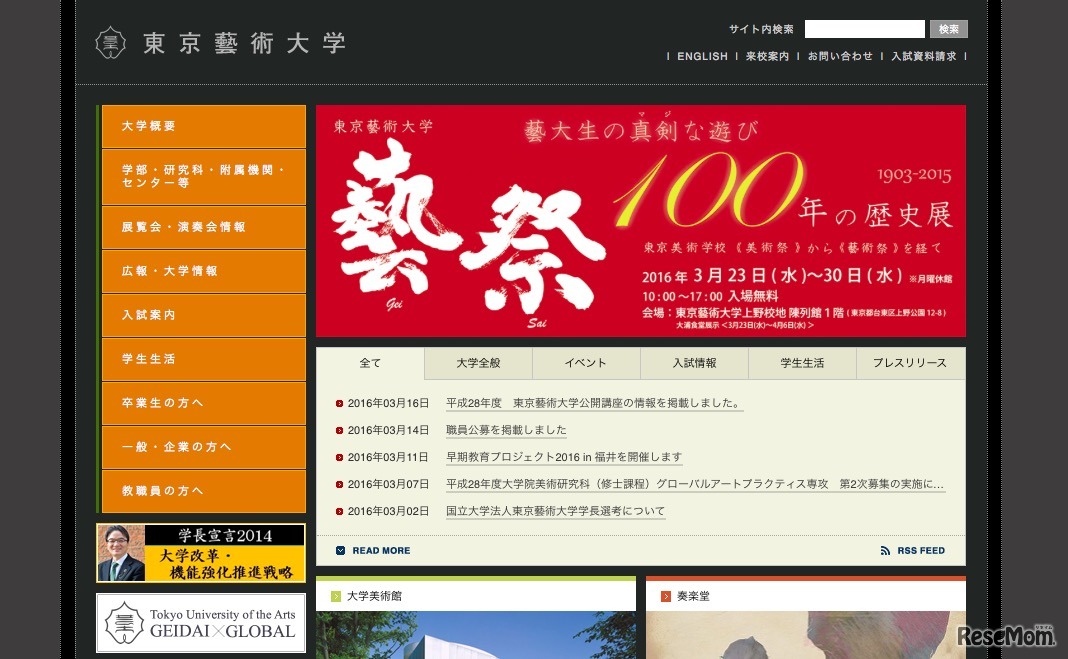1068x659 pixels.
Task: Click the site search input field
Action: [864, 29]
